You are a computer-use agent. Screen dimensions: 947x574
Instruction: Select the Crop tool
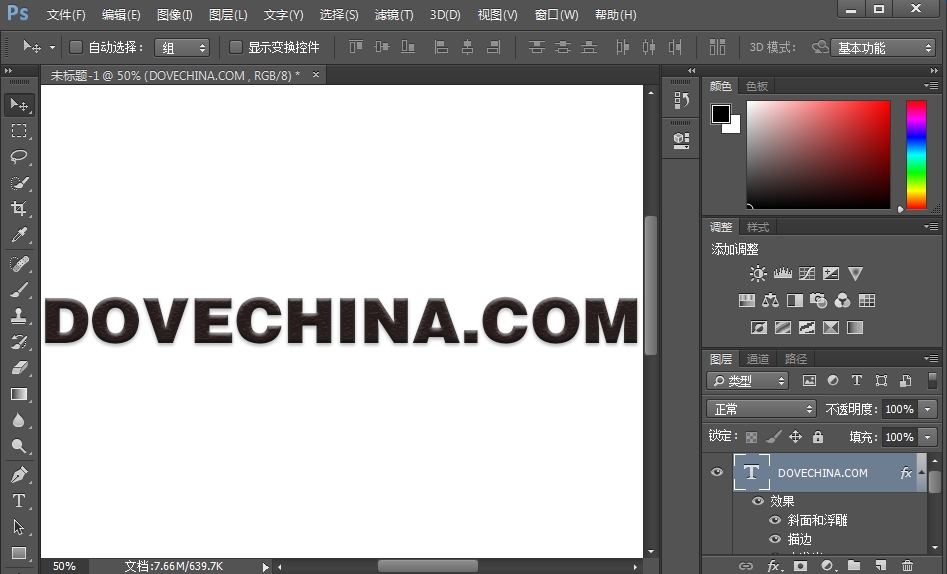pyautogui.click(x=19, y=209)
